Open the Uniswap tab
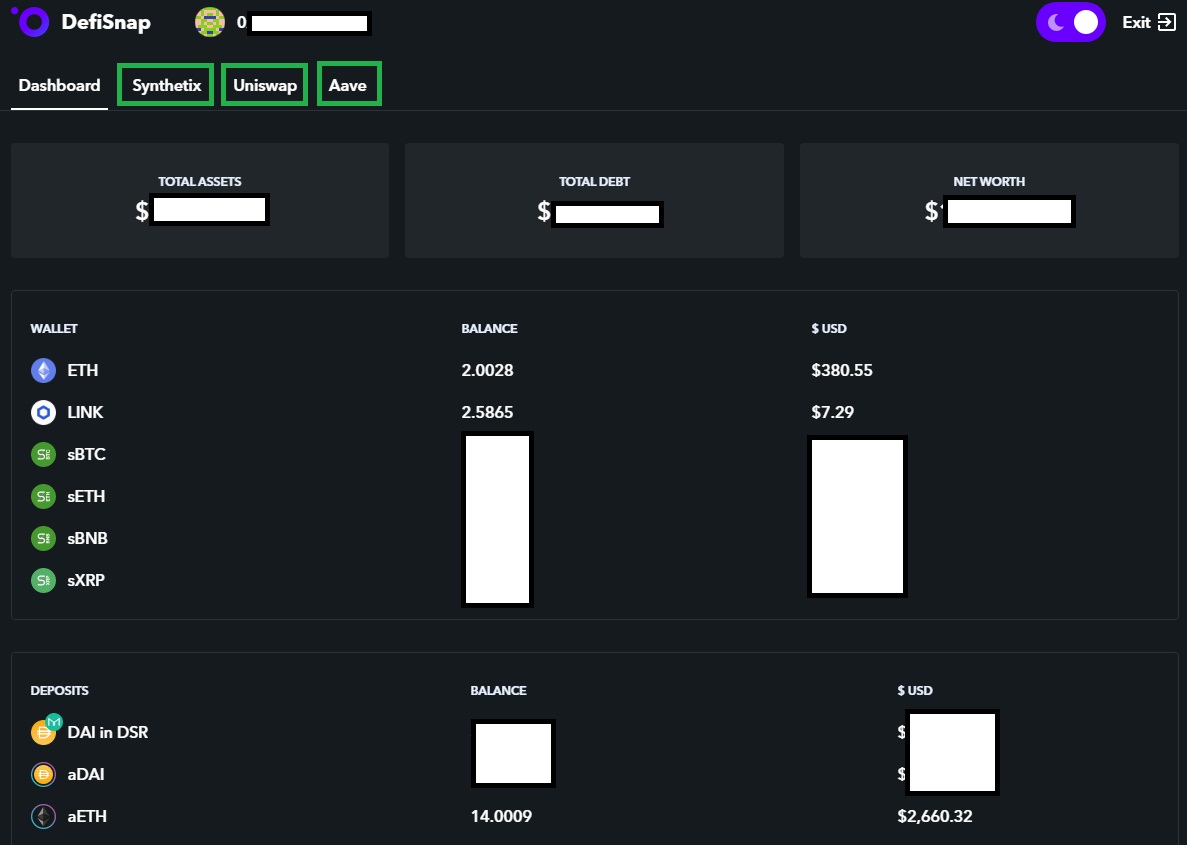Screen dimensions: 1187x845 pos(264,85)
